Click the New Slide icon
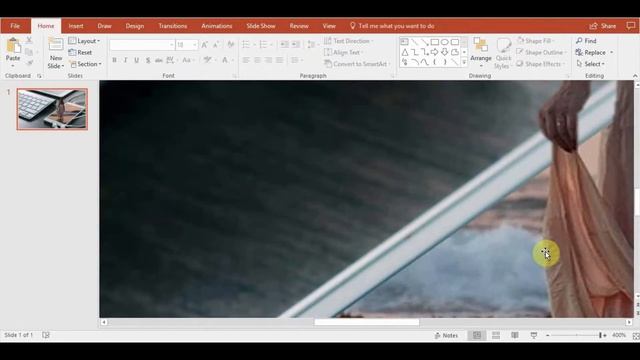This screenshot has width=640, height=360. click(x=56, y=45)
